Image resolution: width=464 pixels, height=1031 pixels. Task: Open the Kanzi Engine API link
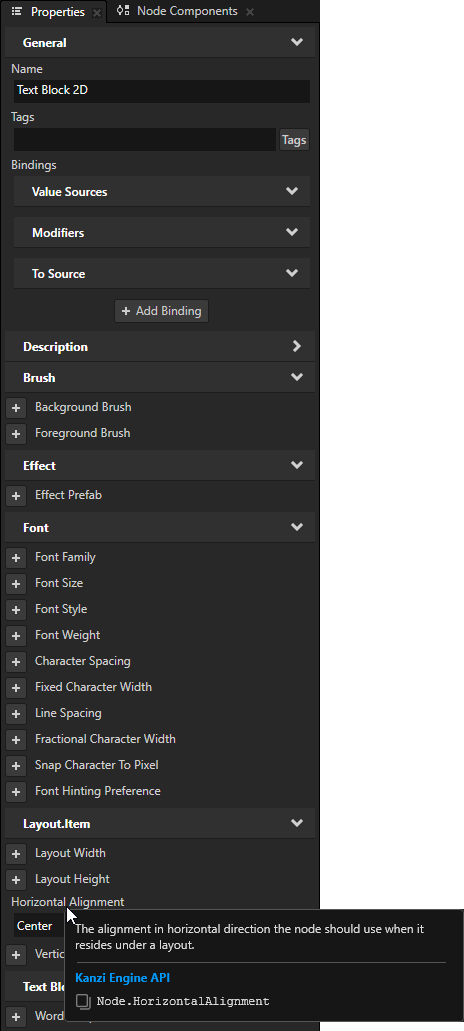pyautogui.click(x=123, y=978)
